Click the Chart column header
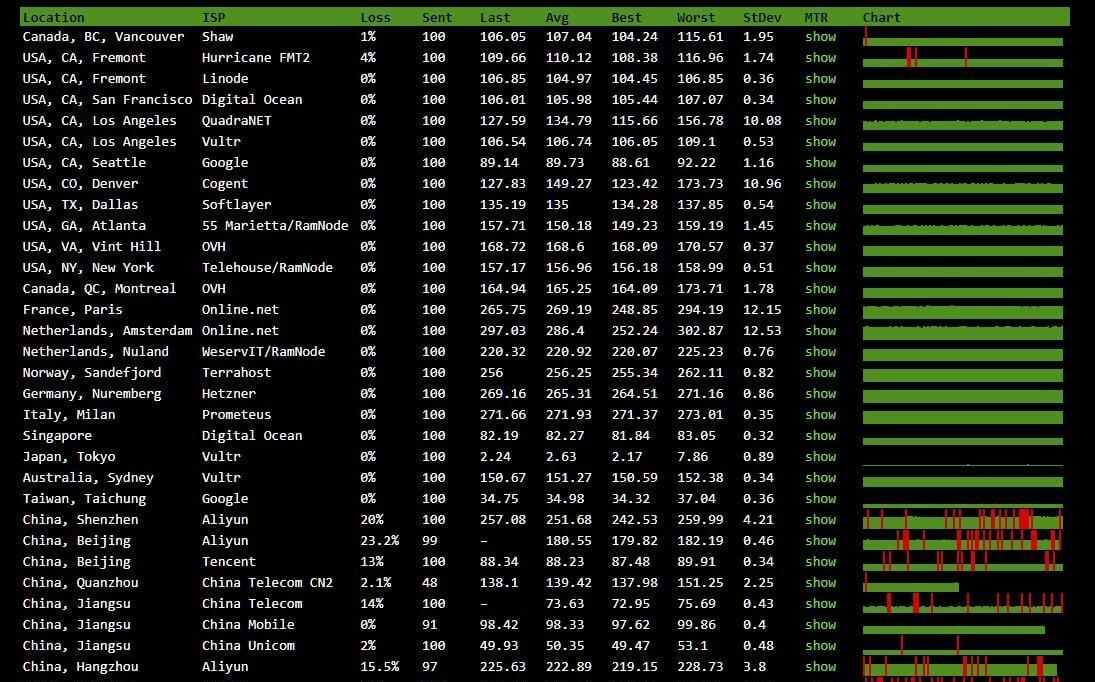This screenshot has height=682, width=1095. [882, 17]
